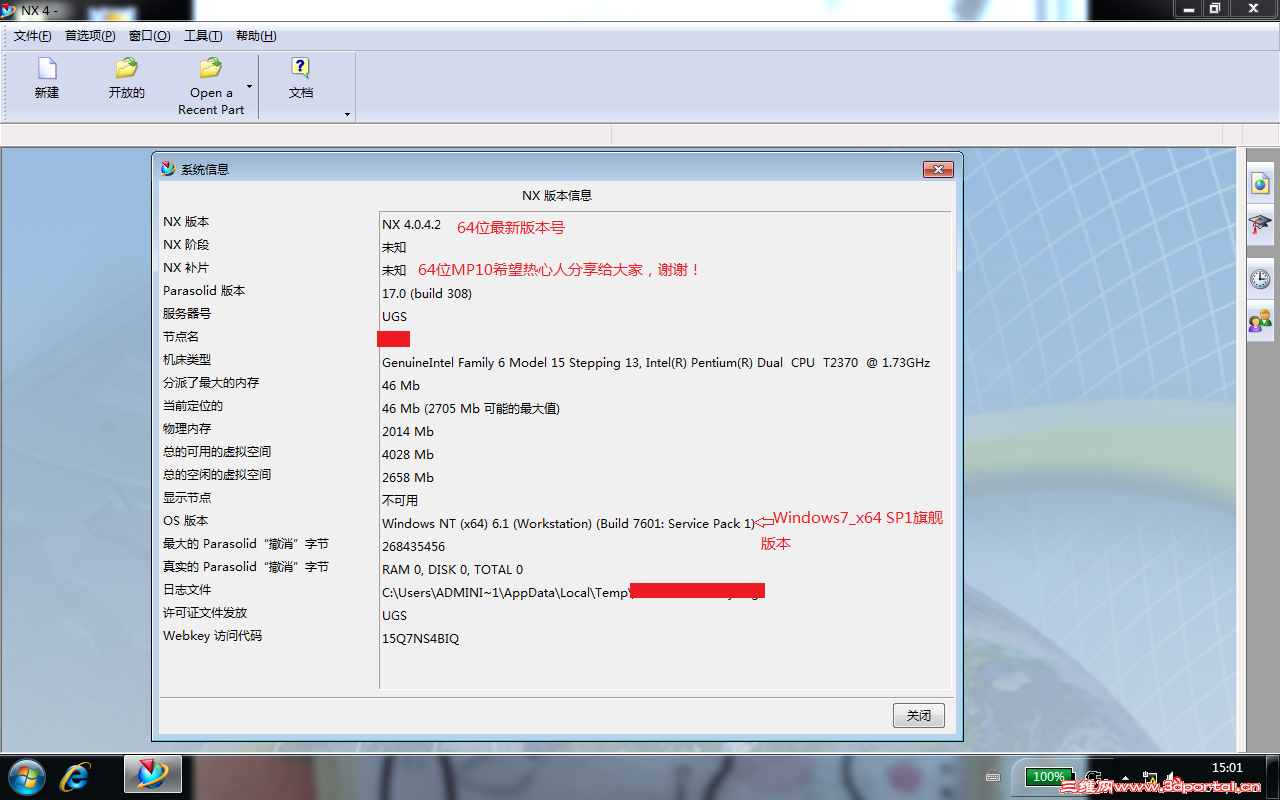1280x800 pixels.
Task: Click the 日志文件 label
Action: (187, 590)
